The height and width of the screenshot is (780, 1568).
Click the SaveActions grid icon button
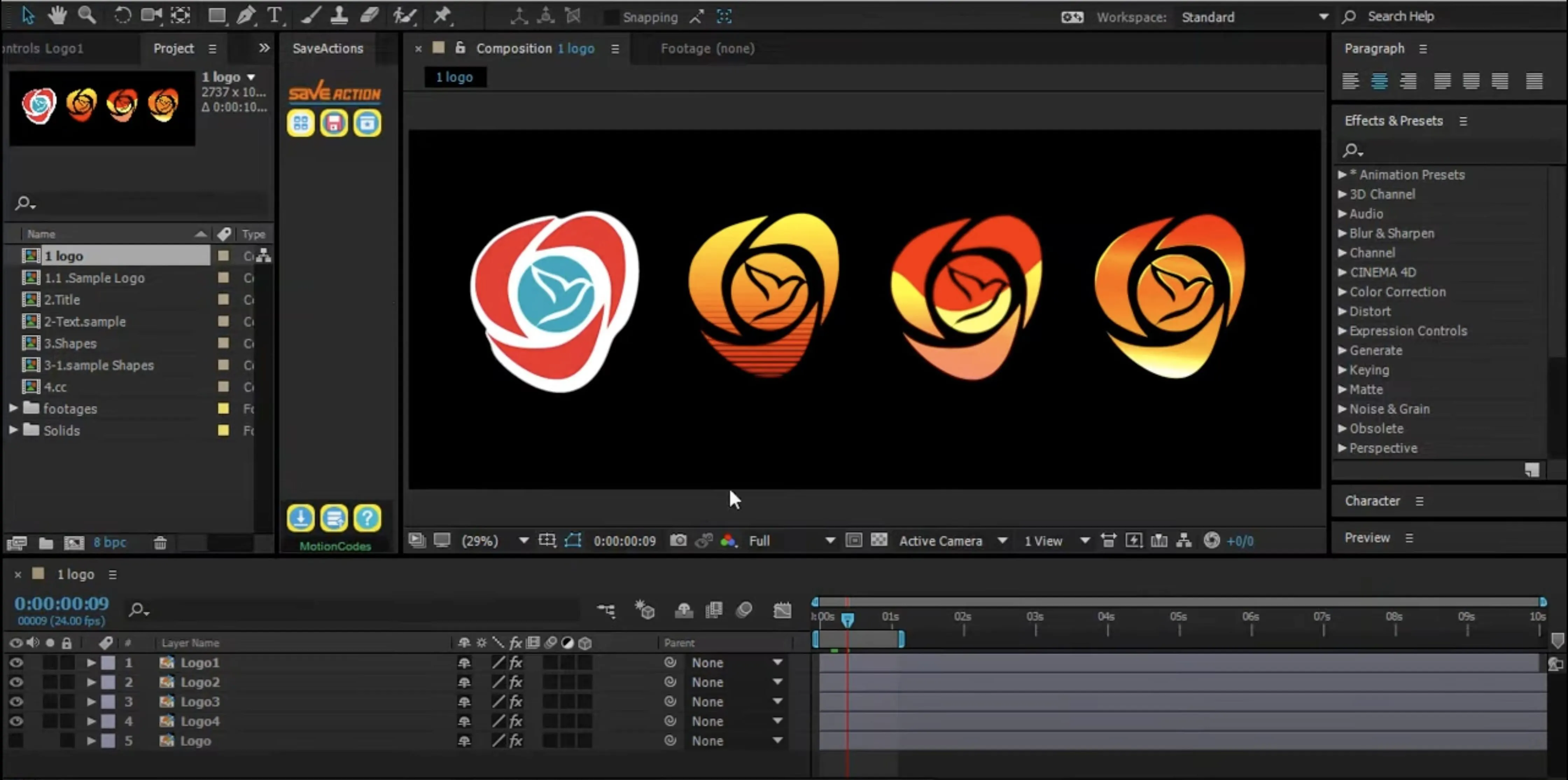point(301,124)
